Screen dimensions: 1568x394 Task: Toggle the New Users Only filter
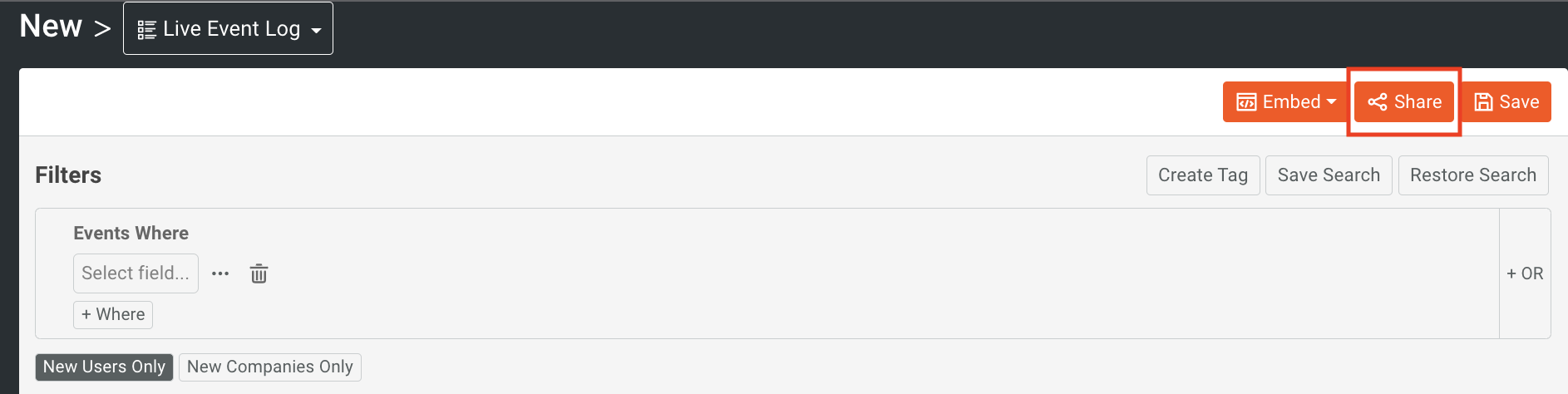coord(104,367)
